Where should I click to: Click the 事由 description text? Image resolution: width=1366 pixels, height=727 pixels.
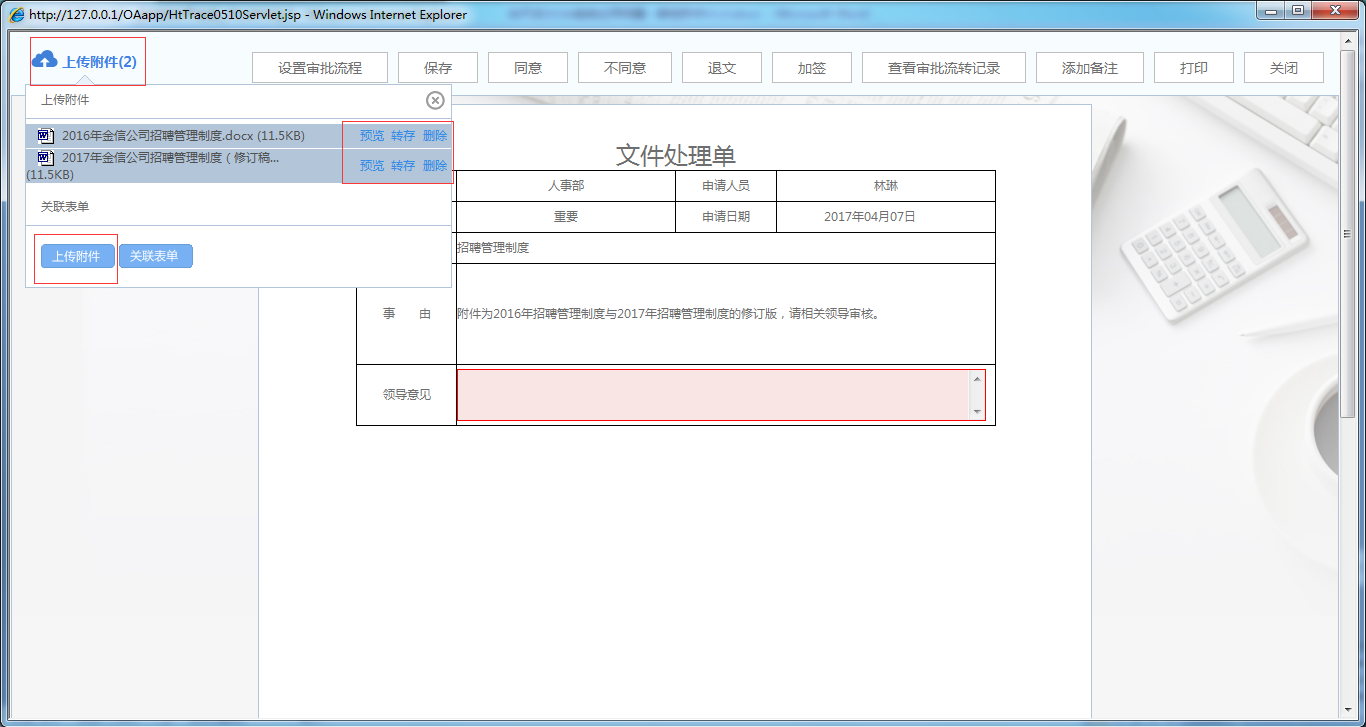pos(668,314)
